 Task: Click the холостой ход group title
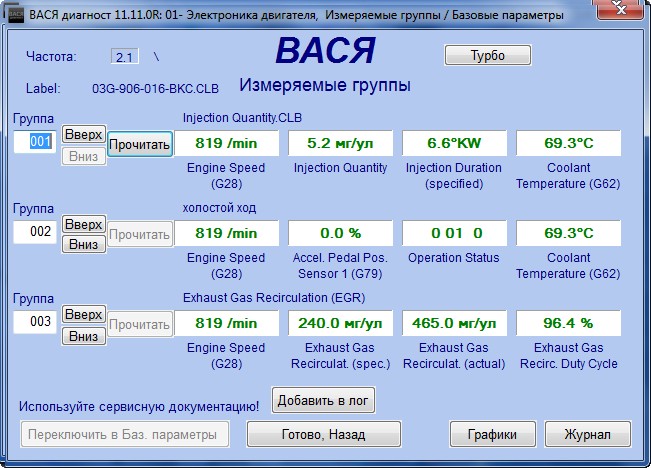click(219, 208)
